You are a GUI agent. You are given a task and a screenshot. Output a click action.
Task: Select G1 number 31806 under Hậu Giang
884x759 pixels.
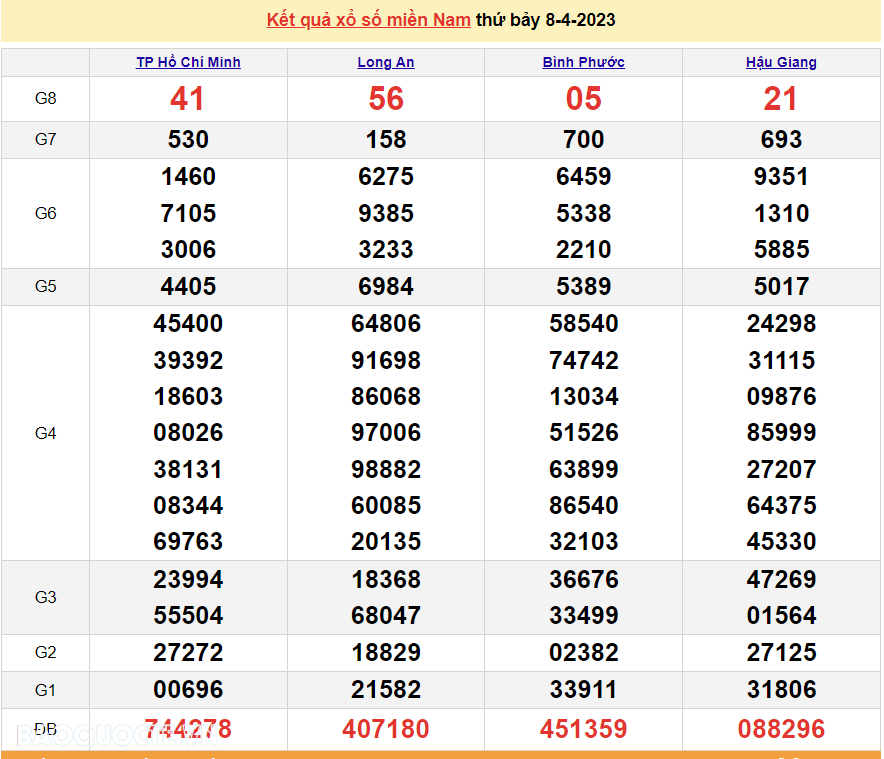(781, 689)
